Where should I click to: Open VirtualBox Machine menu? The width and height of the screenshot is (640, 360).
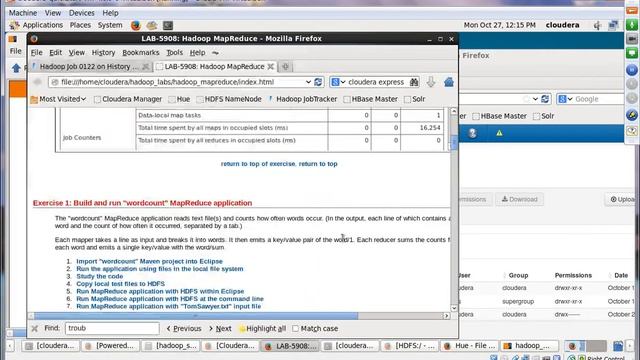coord(23,13)
